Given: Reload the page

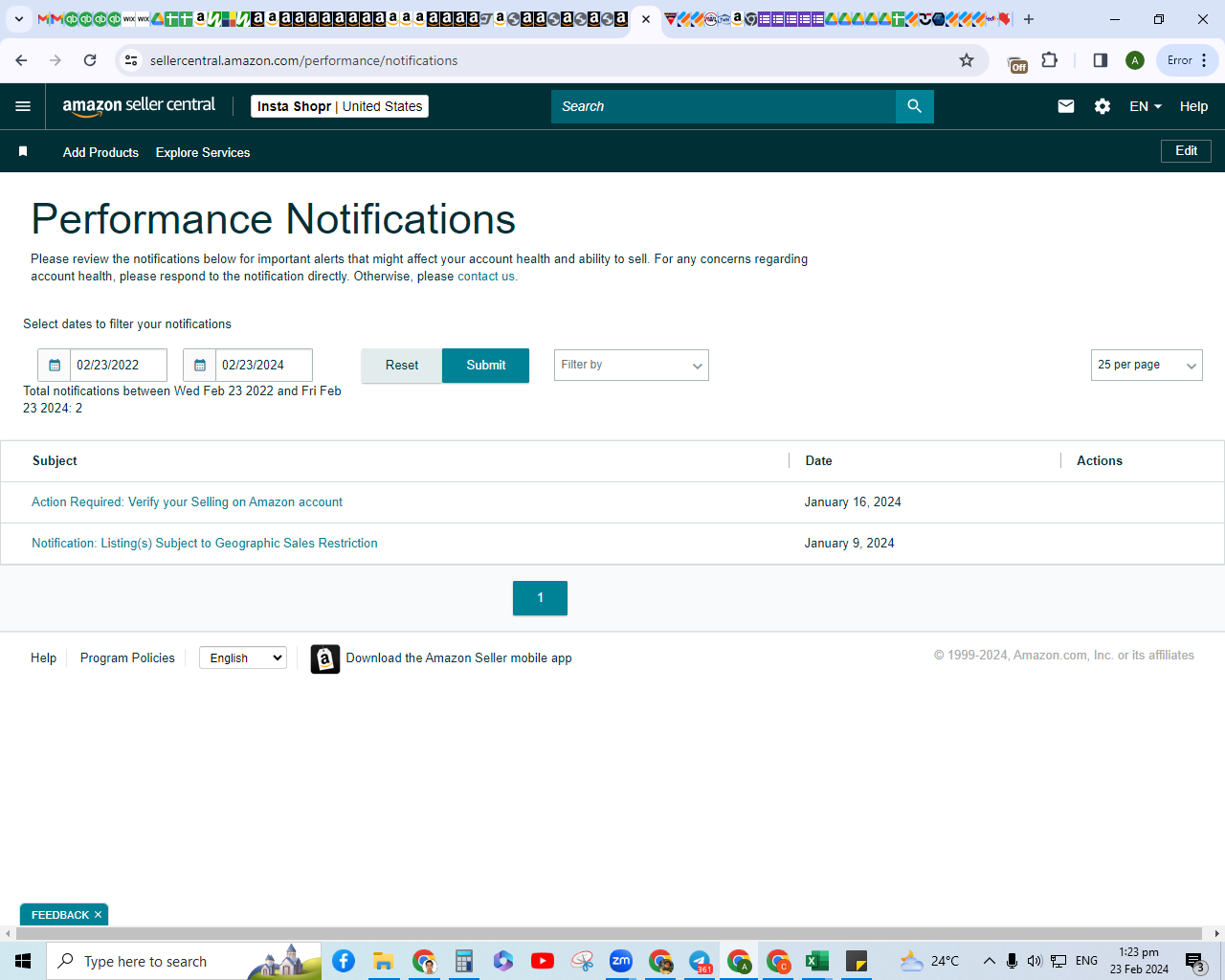Looking at the screenshot, I should pyautogui.click(x=90, y=60).
